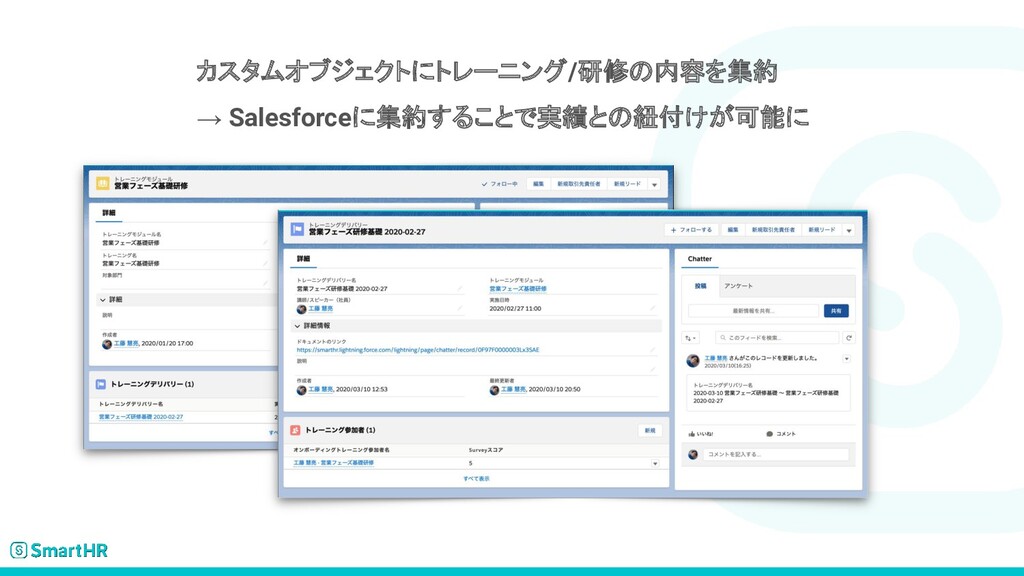This screenshot has width=1024, height=576.
Task: Open the 工藤 慧亮 name link in the Chatter post
Action: click(x=716, y=358)
